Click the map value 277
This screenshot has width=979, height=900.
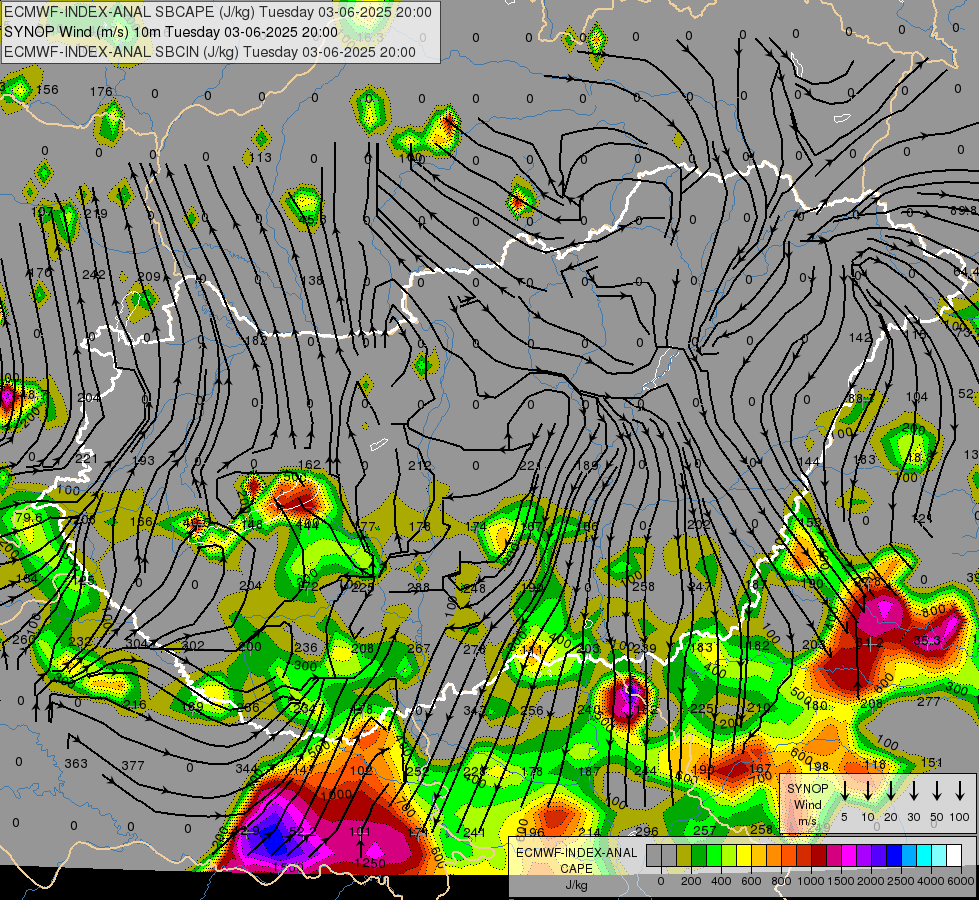point(928,702)
